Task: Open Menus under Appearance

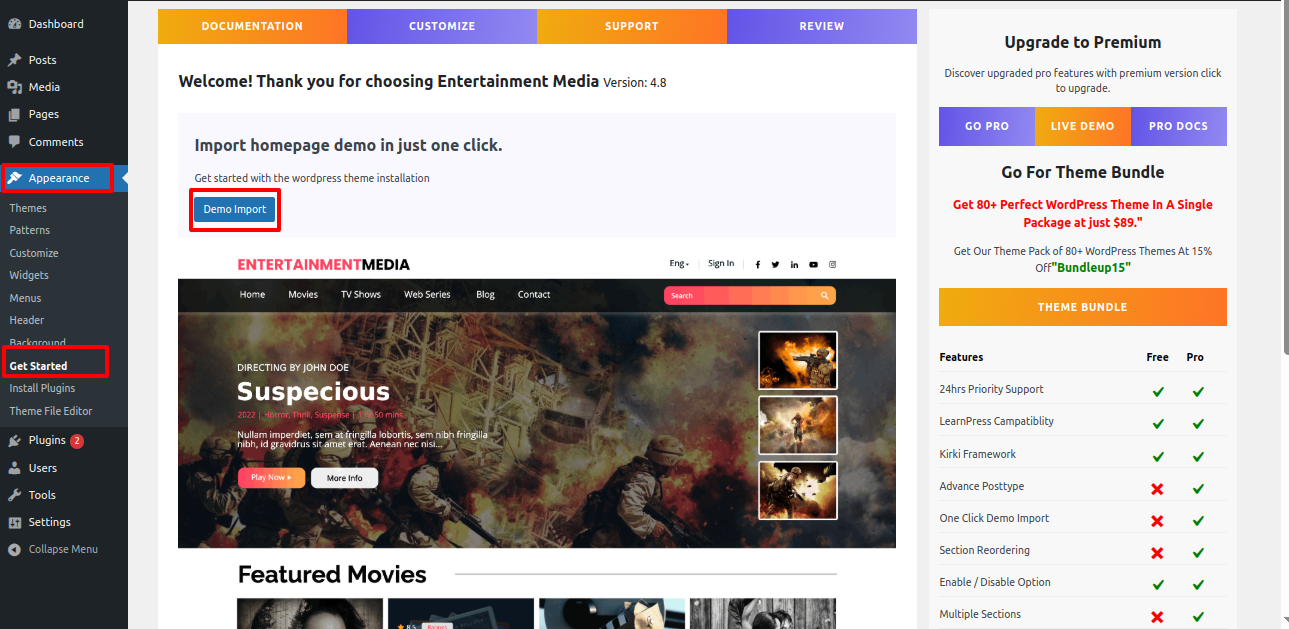Action: [x=26, y=298]
